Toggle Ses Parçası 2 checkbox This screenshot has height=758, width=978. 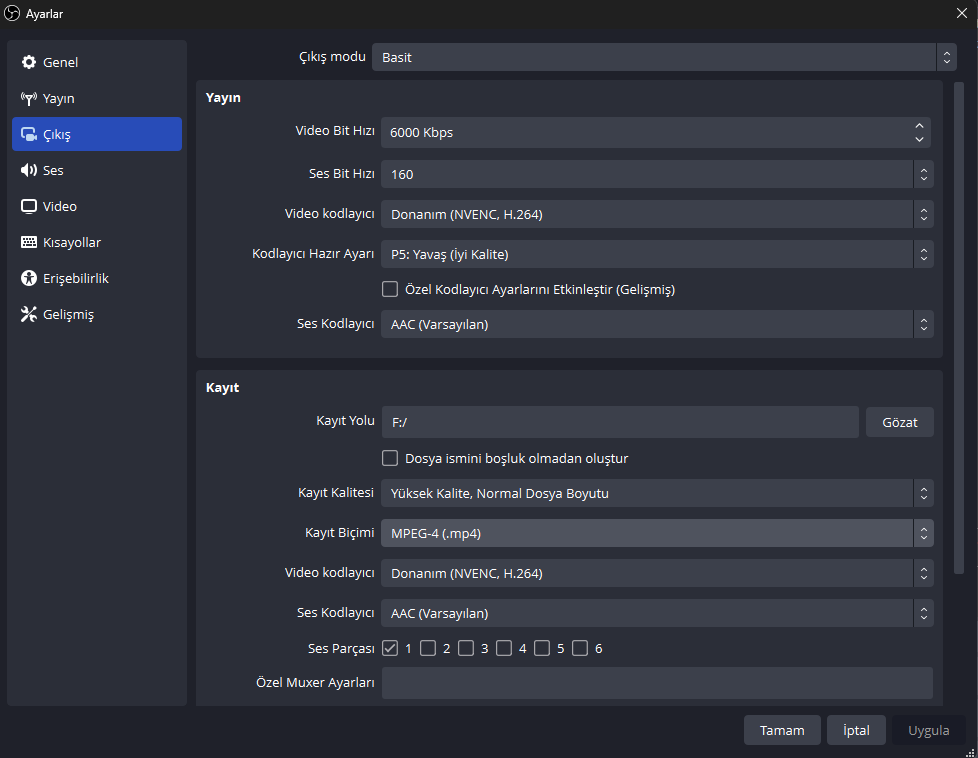(428, 649)
